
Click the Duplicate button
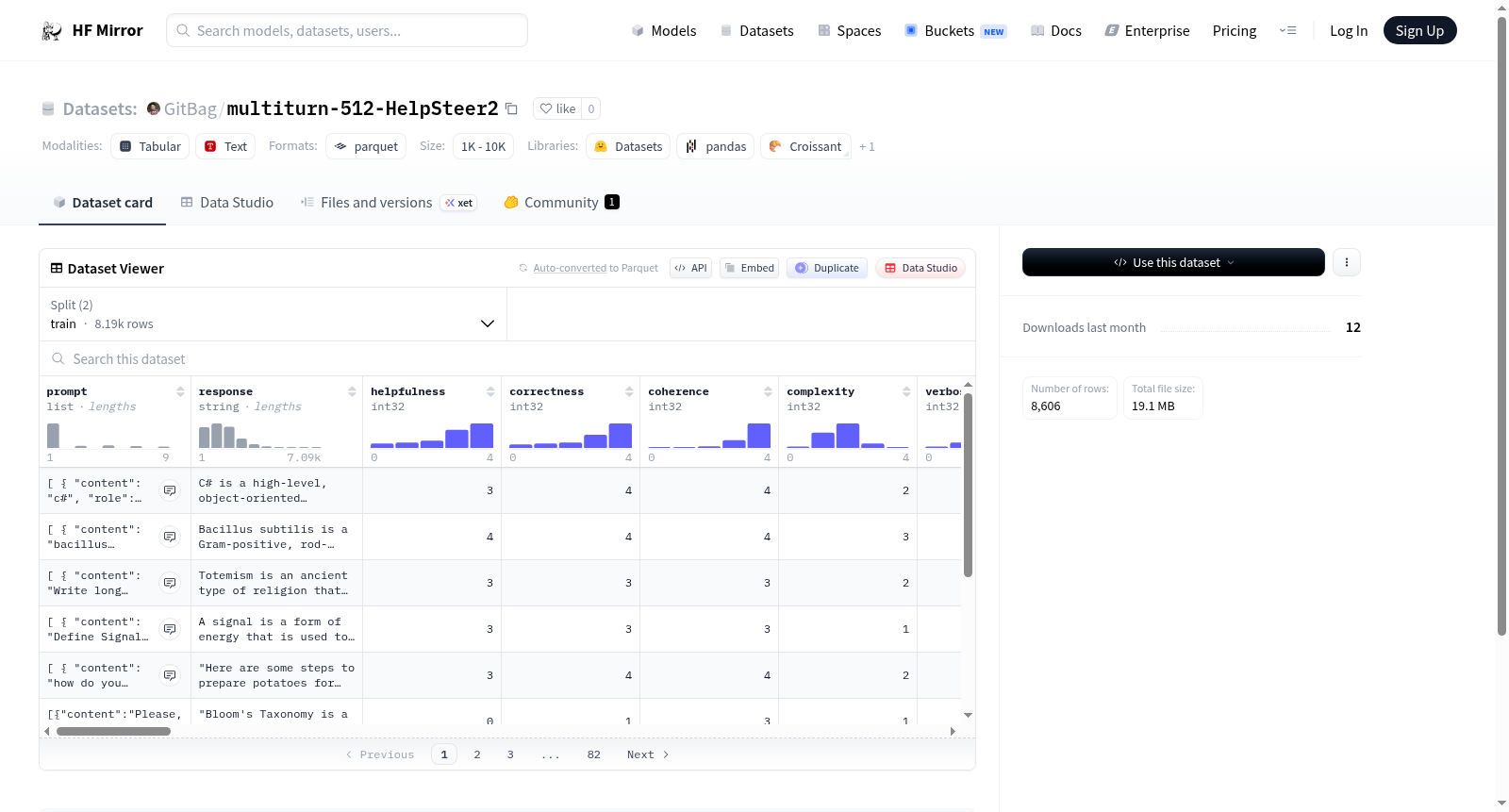click(827, 268)
